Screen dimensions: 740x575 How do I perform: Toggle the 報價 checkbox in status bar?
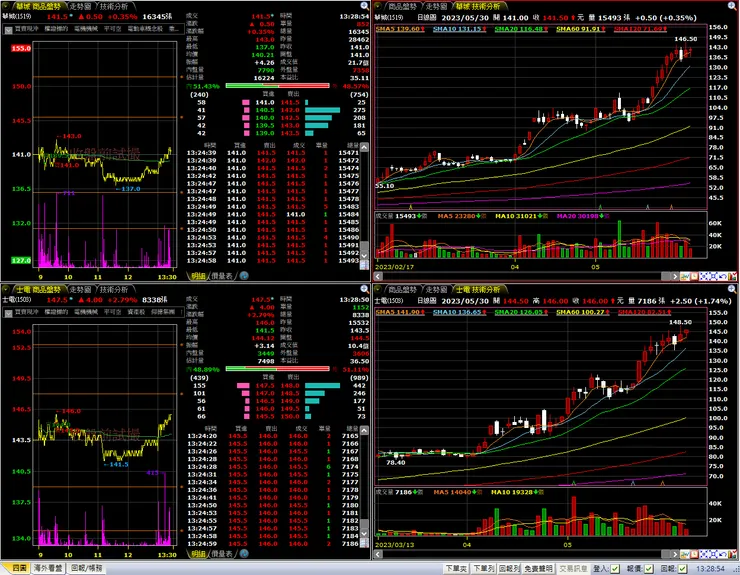tap(649, 569)
